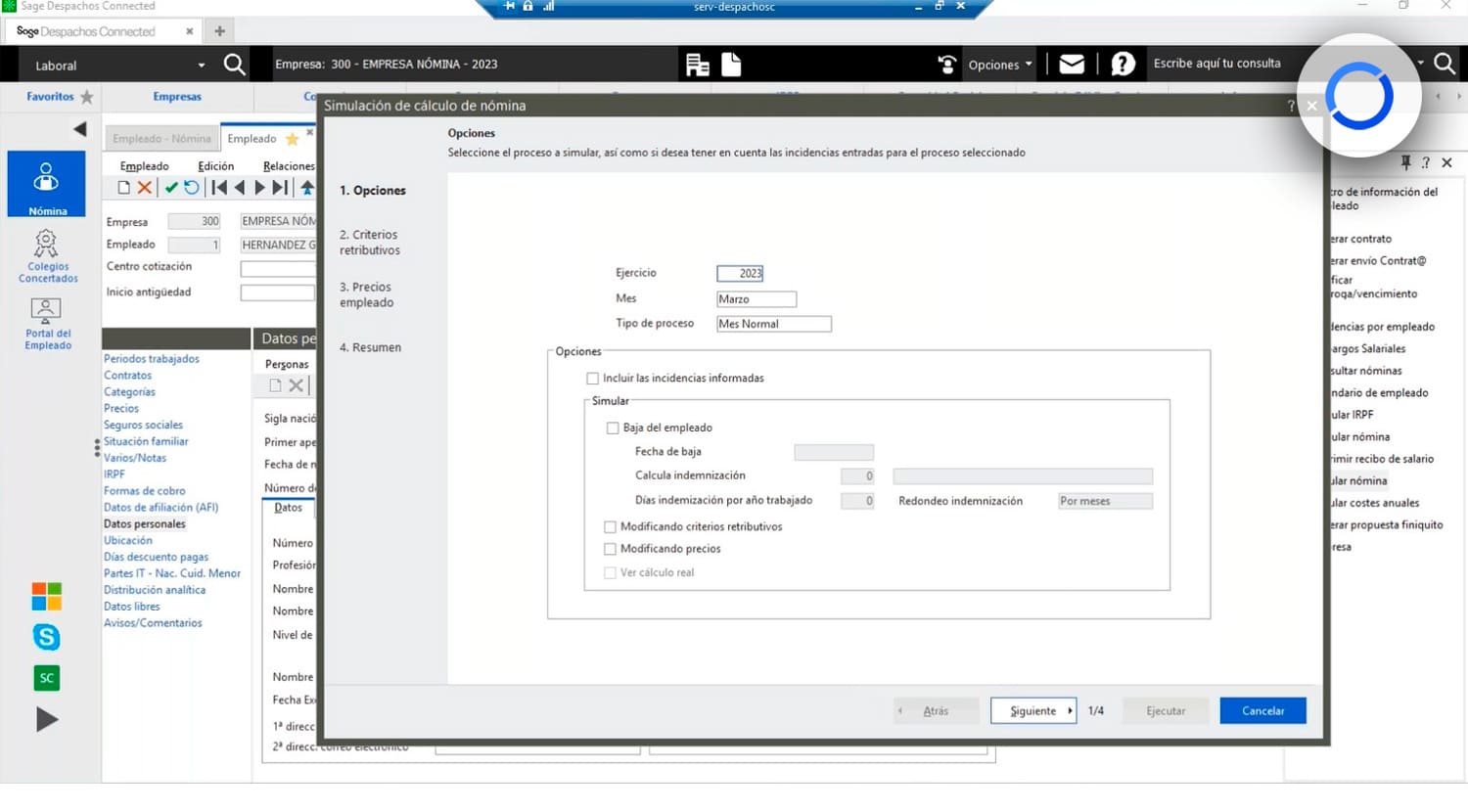Image resolution: width=1468 pixels, height=812 pixels.
Task: Select the Nómina module icon in left sidebar
Action: pyautogui.click(x=46, y=184)
